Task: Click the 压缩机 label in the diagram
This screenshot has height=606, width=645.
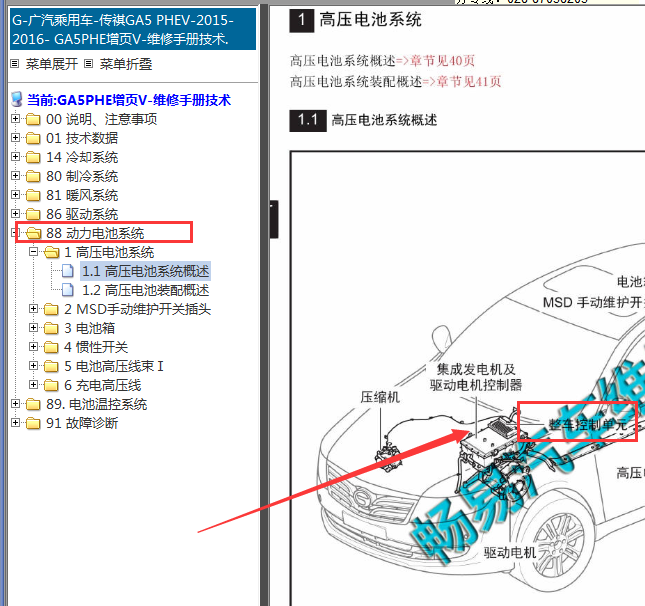Action: 380,397
